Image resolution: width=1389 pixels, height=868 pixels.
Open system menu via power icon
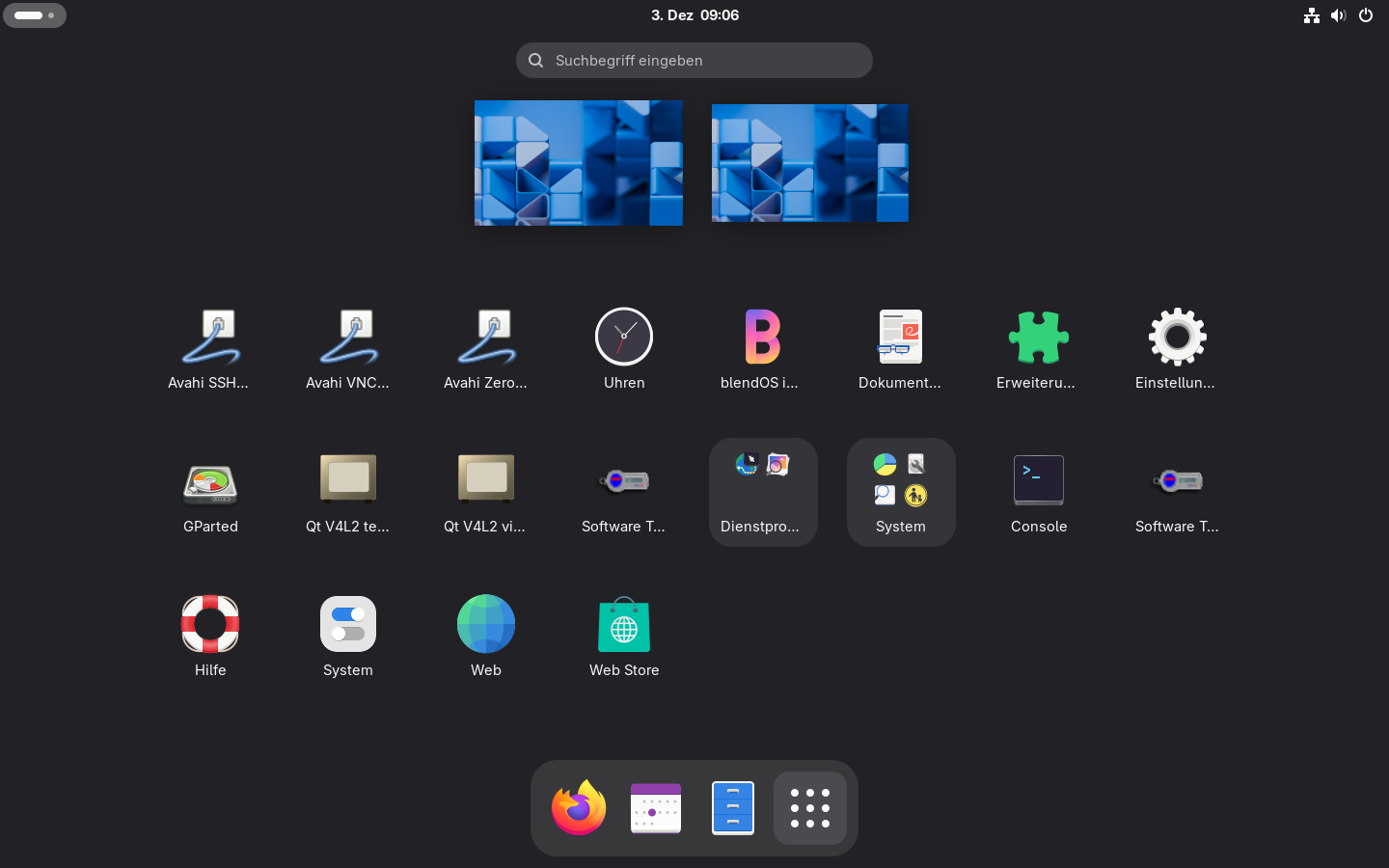click(1365, 15)
